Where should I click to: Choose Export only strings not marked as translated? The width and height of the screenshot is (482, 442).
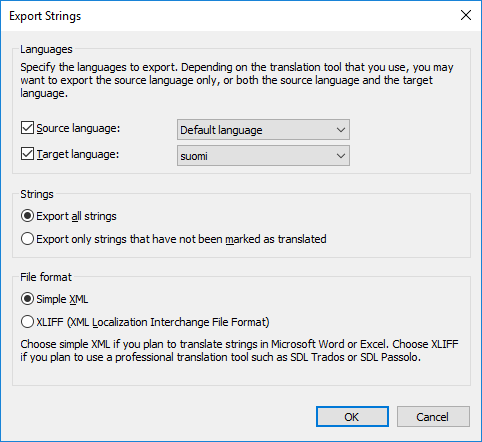[27, 239]
